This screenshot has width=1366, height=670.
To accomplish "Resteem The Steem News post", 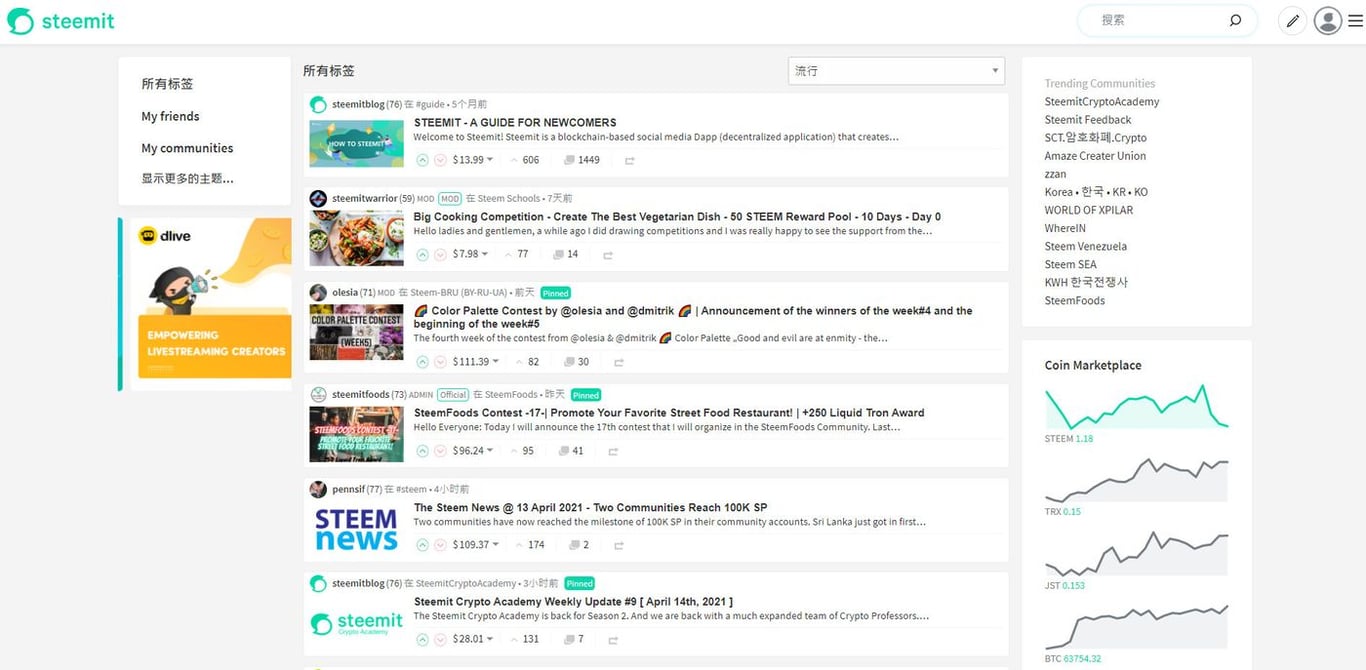I will point(619,545).
